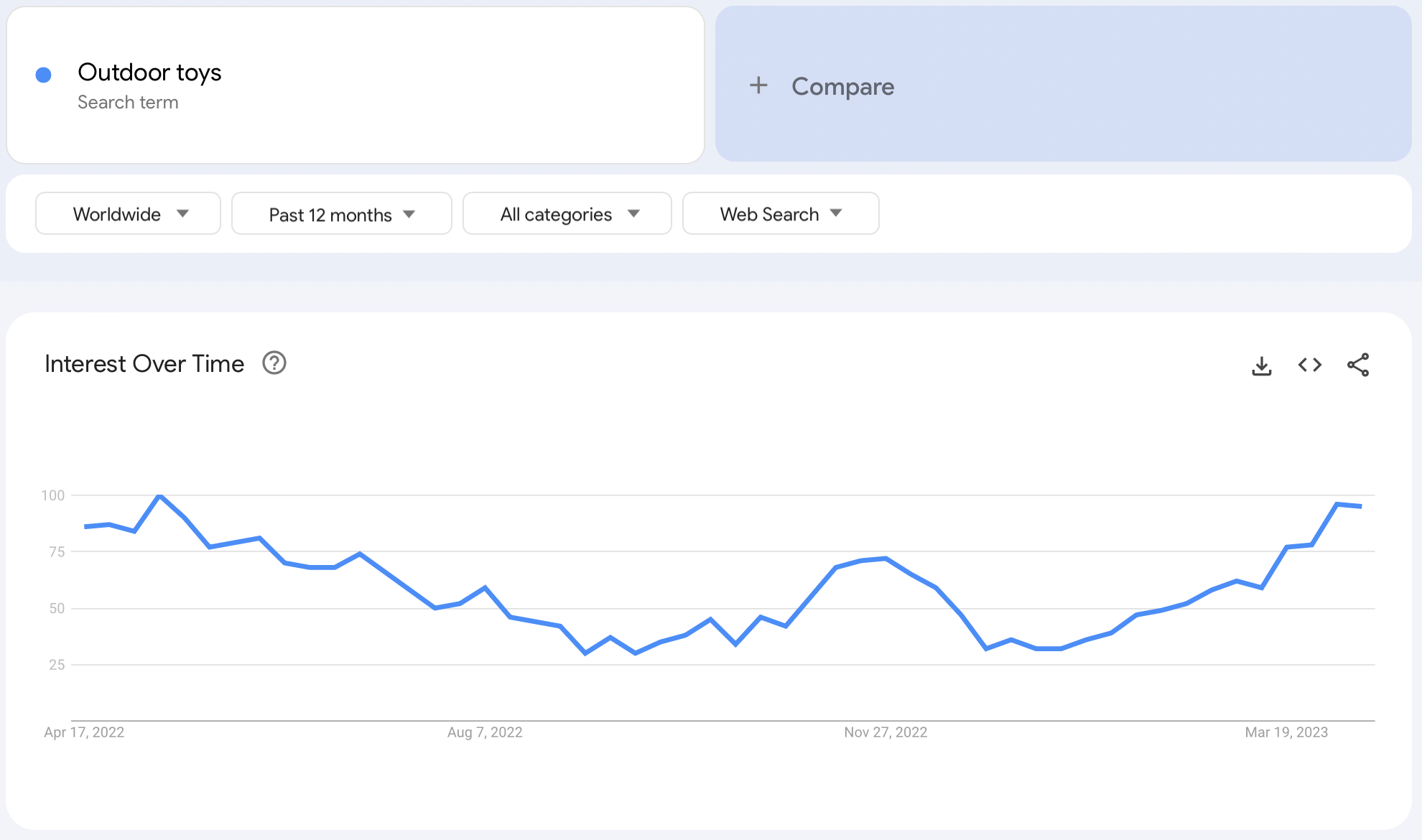Click the Search term subtitle text
This screenshot has width=1422, height=840.
click(x=128, y=103)
